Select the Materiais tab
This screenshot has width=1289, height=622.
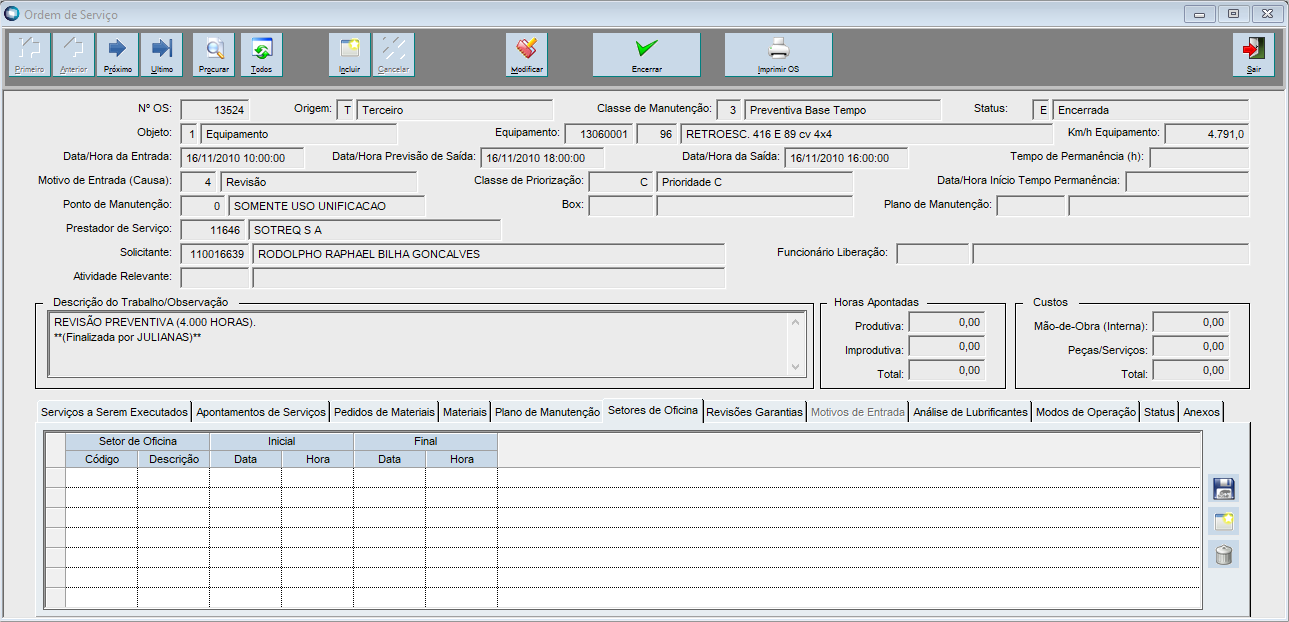point(465,412)
